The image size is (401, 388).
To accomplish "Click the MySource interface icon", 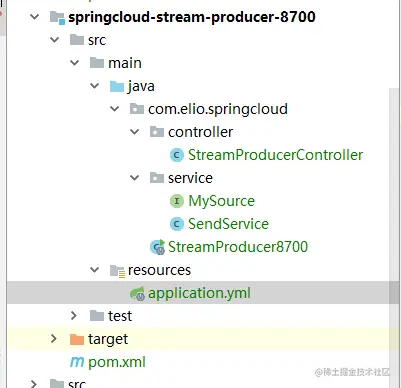I will [177, 201].
